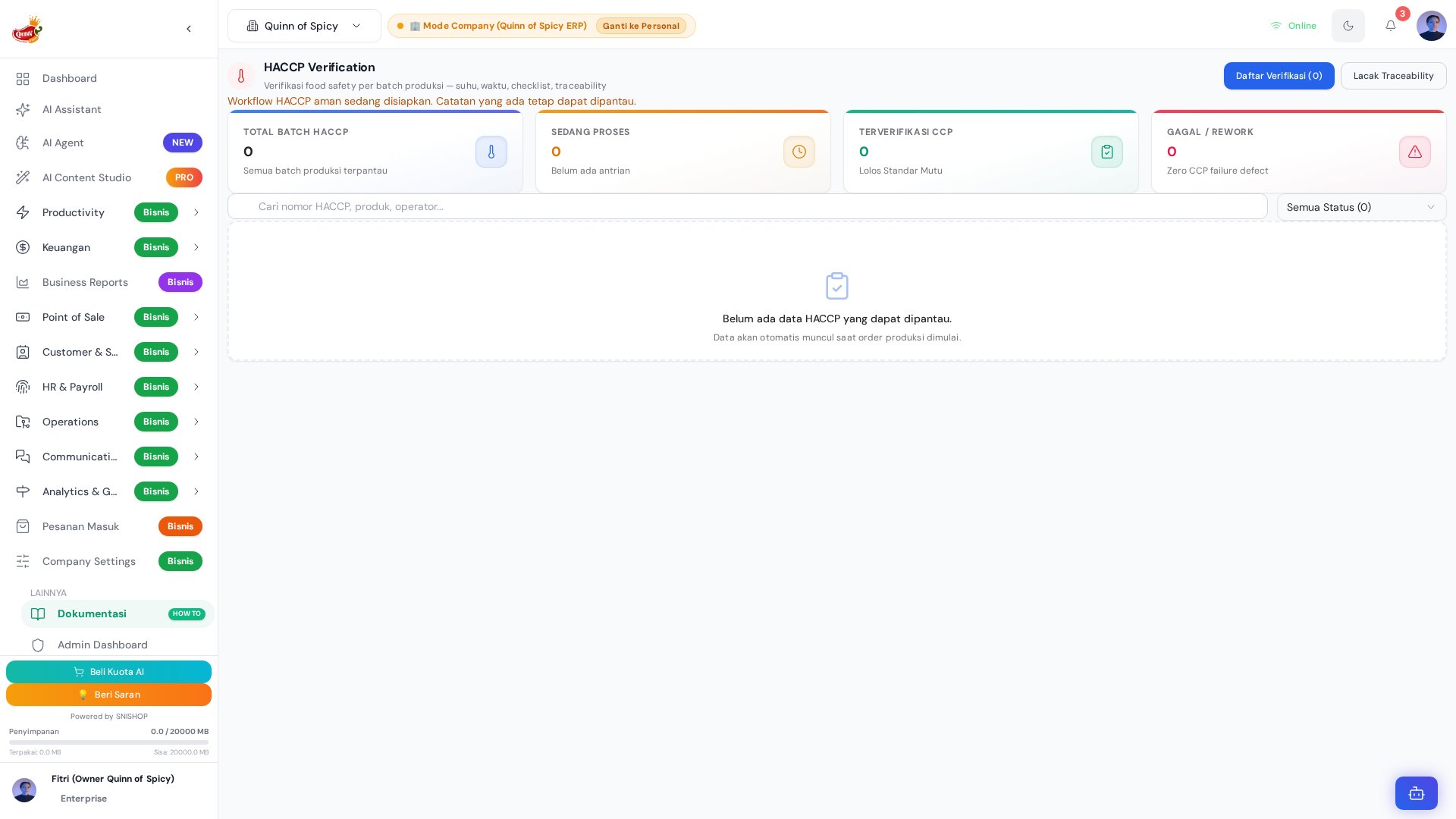1456x819 pixels.
Task: Click the Business Reports chart icon
Action: (23, 282)
